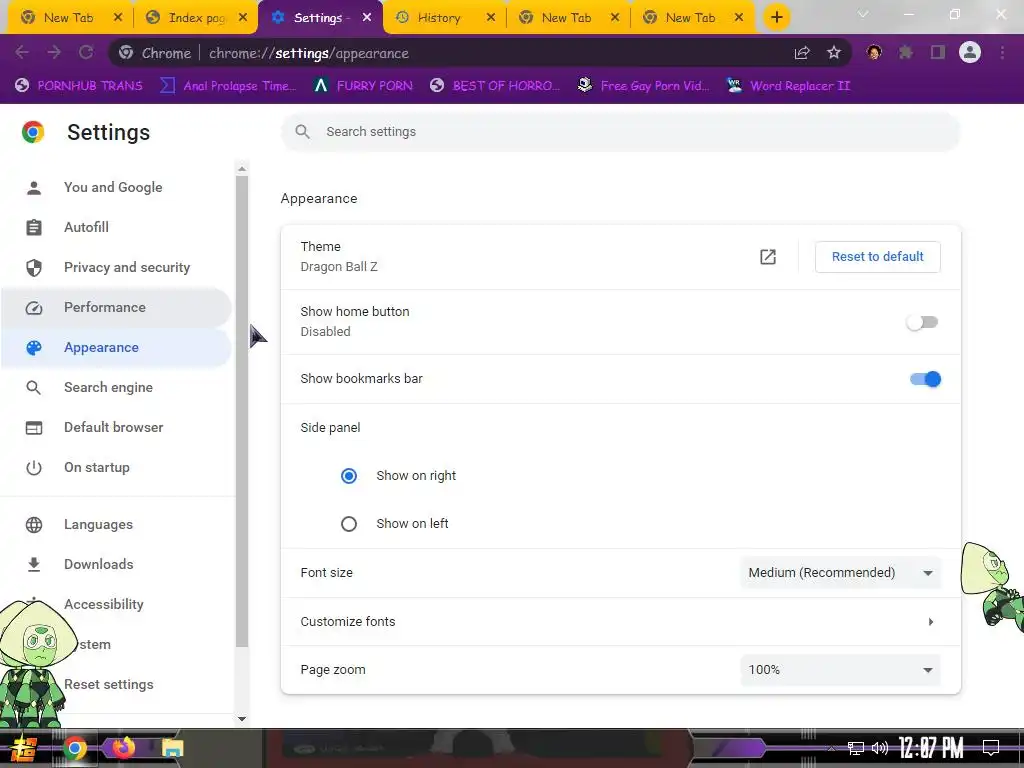The image size is (1024, 768).
Task: Click the Search settings magnifier icon
Action: [x=302, y=132]
